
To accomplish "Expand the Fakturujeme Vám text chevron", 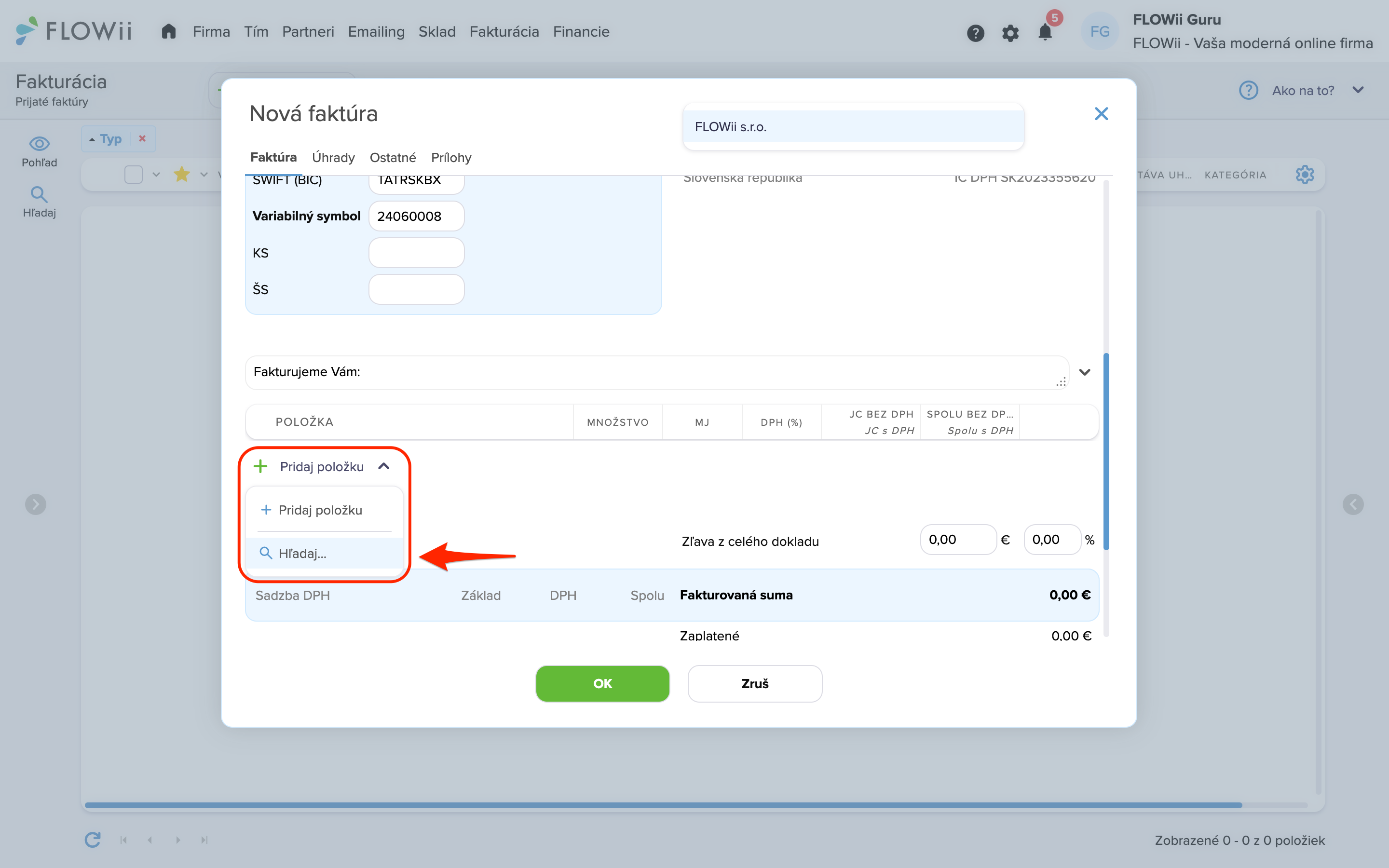I will tap(1084, 372).
